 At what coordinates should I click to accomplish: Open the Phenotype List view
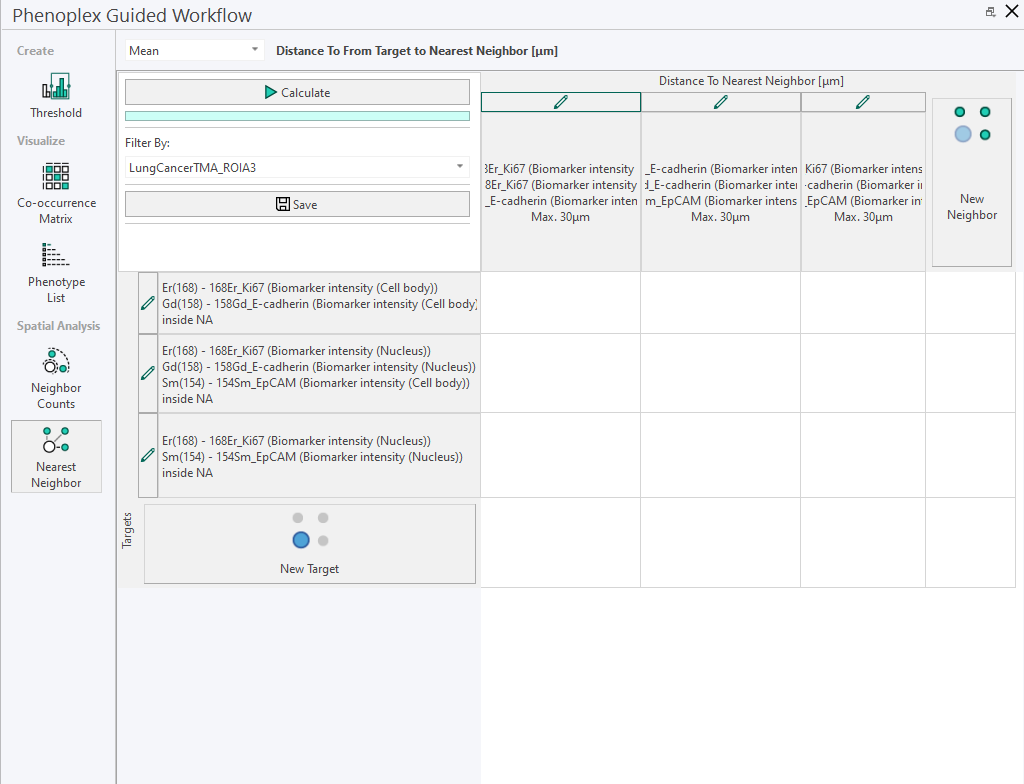tap(56, 273)
